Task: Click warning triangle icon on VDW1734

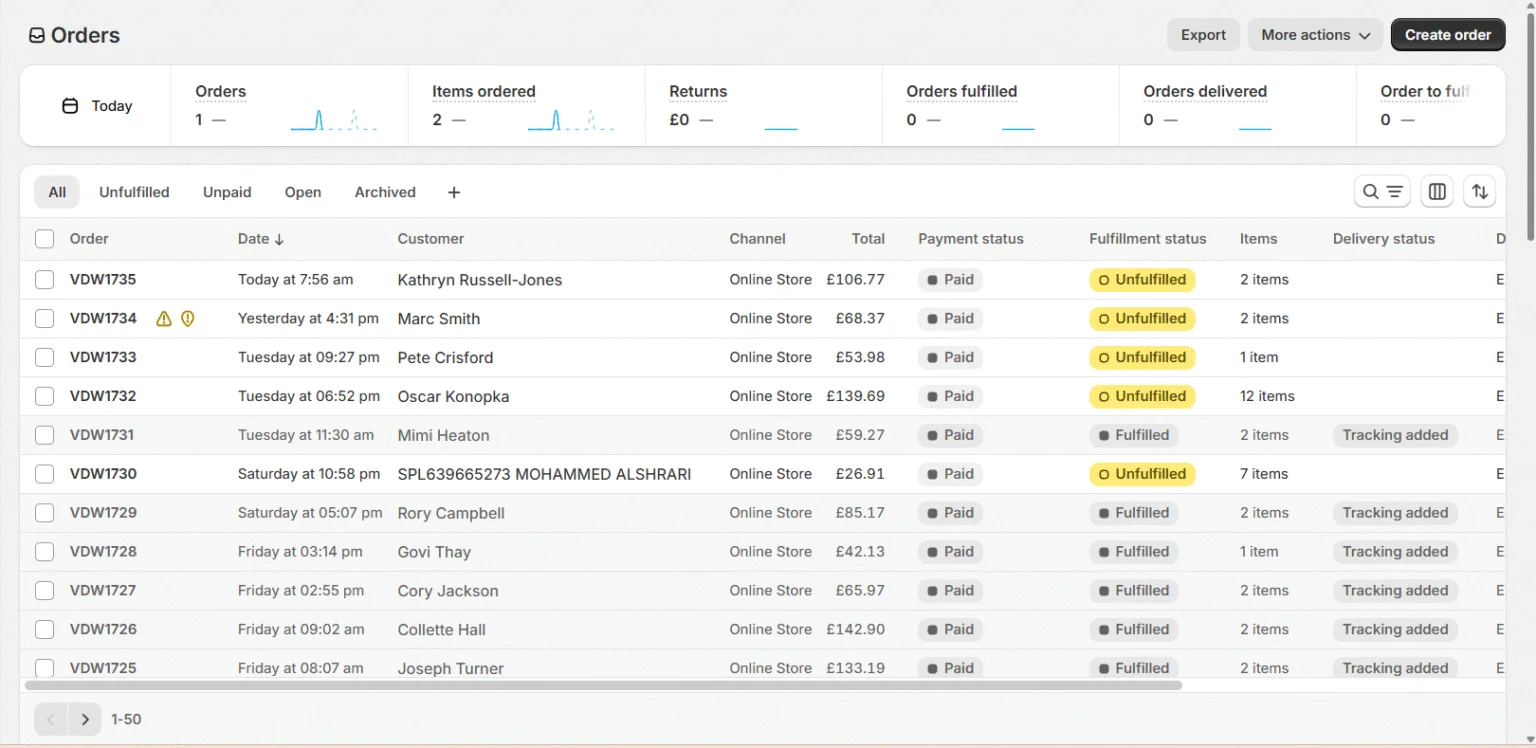Action: [x=164, y=319]
